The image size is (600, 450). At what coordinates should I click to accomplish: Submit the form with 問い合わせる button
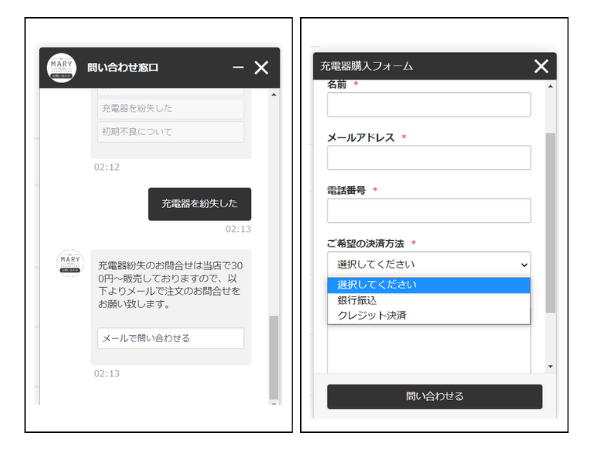click(434, 396)
